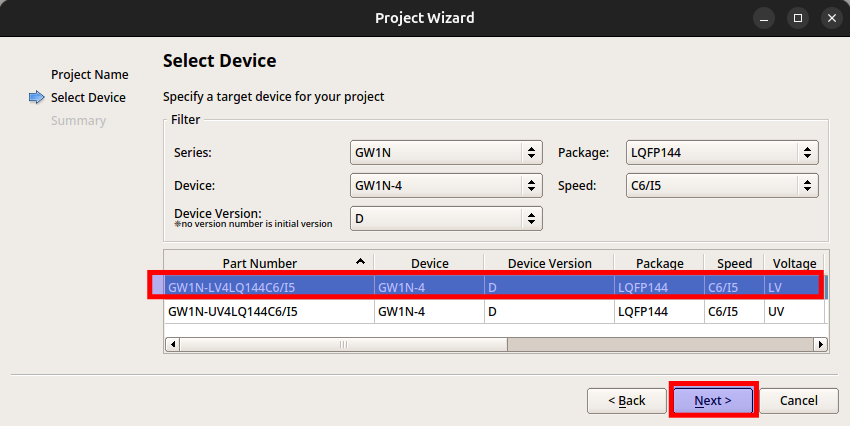Screen dimensions: 850x426
Task: Open the Package dropdown showing LQFP144
Action: (722, 152)
